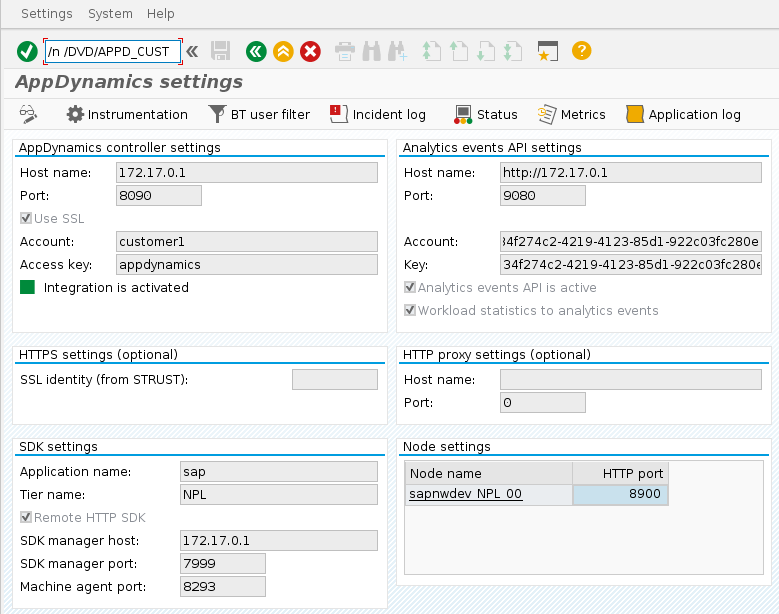
Task: Click the Next page icon
Action: [x=485, y=51]
